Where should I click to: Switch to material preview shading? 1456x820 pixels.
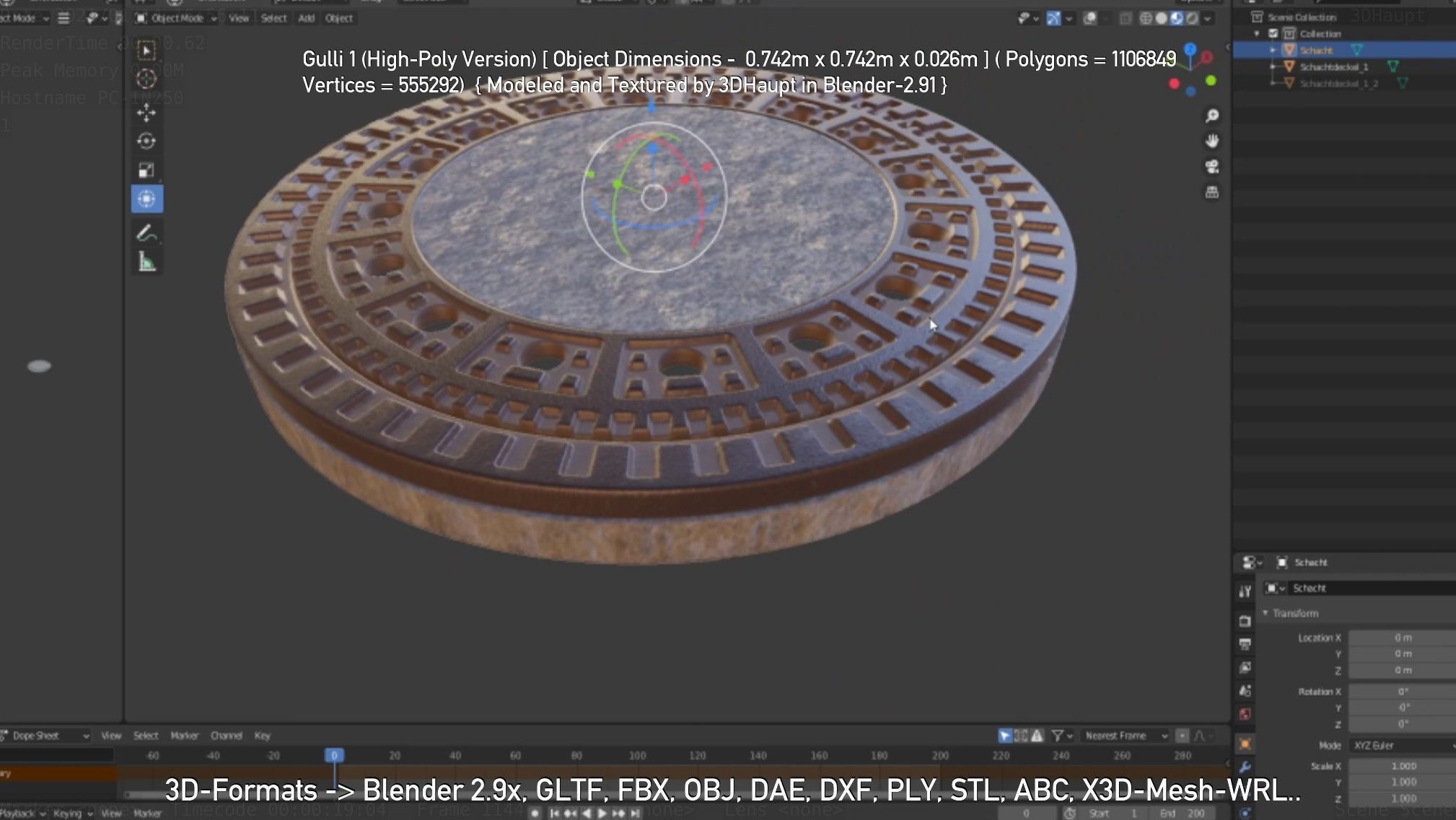1177,18
